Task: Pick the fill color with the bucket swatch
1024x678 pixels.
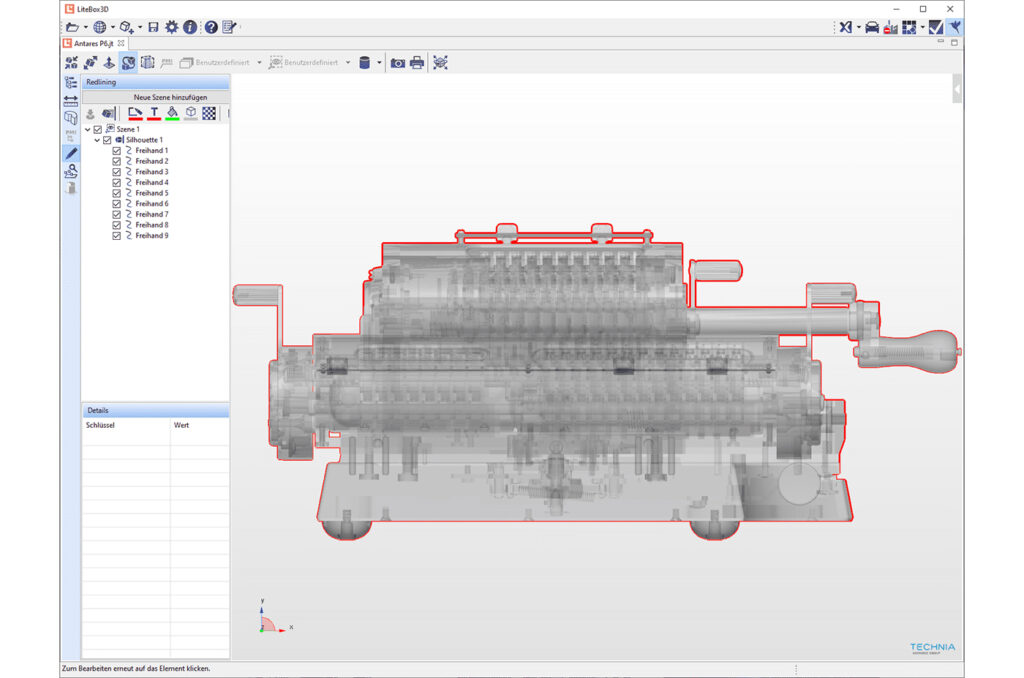Action: pyautogui.click(x=172, y=113)
